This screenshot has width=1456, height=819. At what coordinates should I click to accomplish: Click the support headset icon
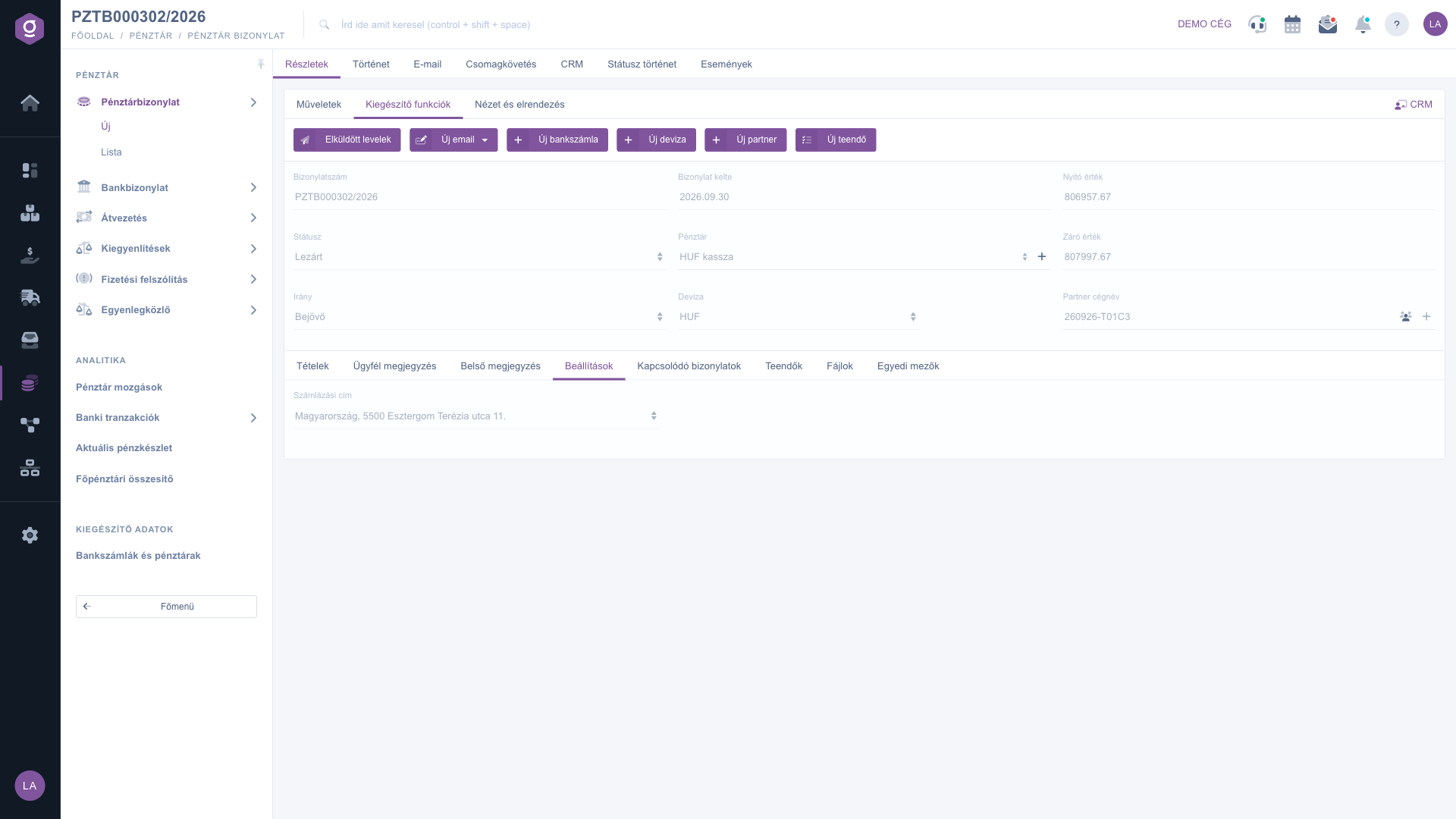(1257, 24)
